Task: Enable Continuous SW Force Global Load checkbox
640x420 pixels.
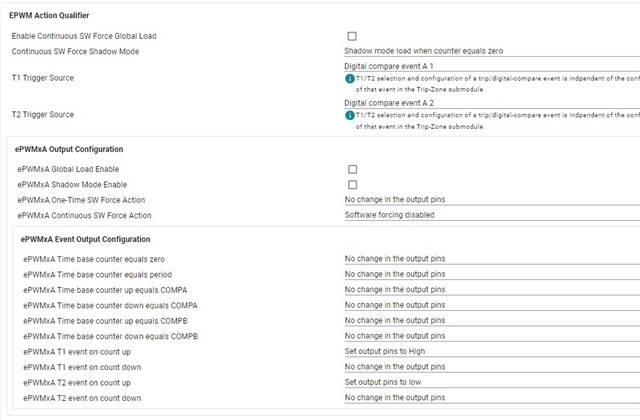Action: (x=352, y=36)
